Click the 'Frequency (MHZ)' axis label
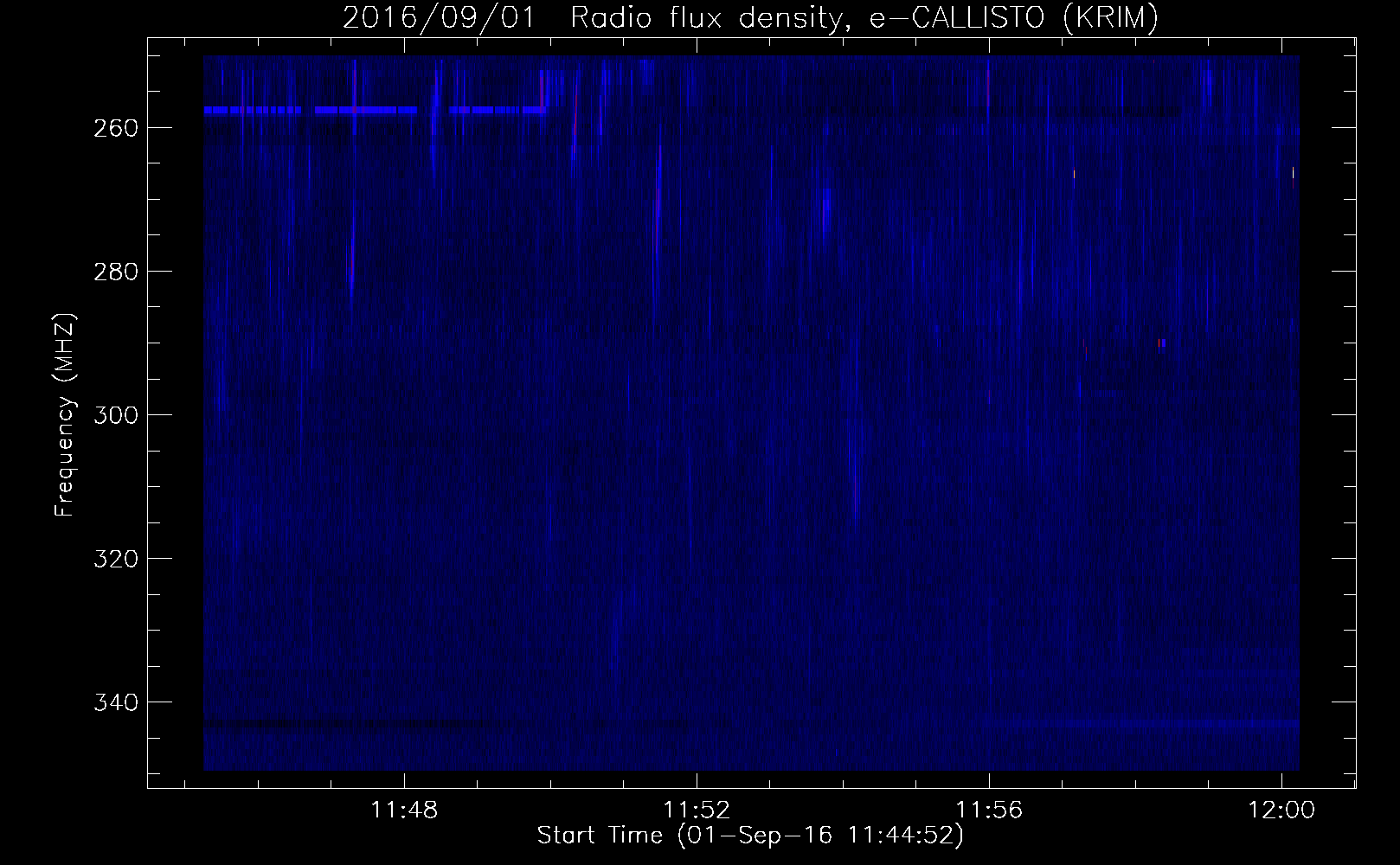Image resolution: width=1400 pixels, height=865 pixels. tap(65, 414)
